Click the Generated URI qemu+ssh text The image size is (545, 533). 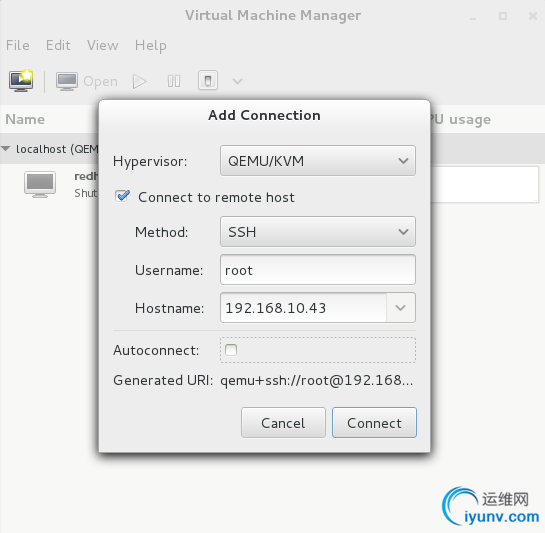pyautogui.click(x=317, y=380)
